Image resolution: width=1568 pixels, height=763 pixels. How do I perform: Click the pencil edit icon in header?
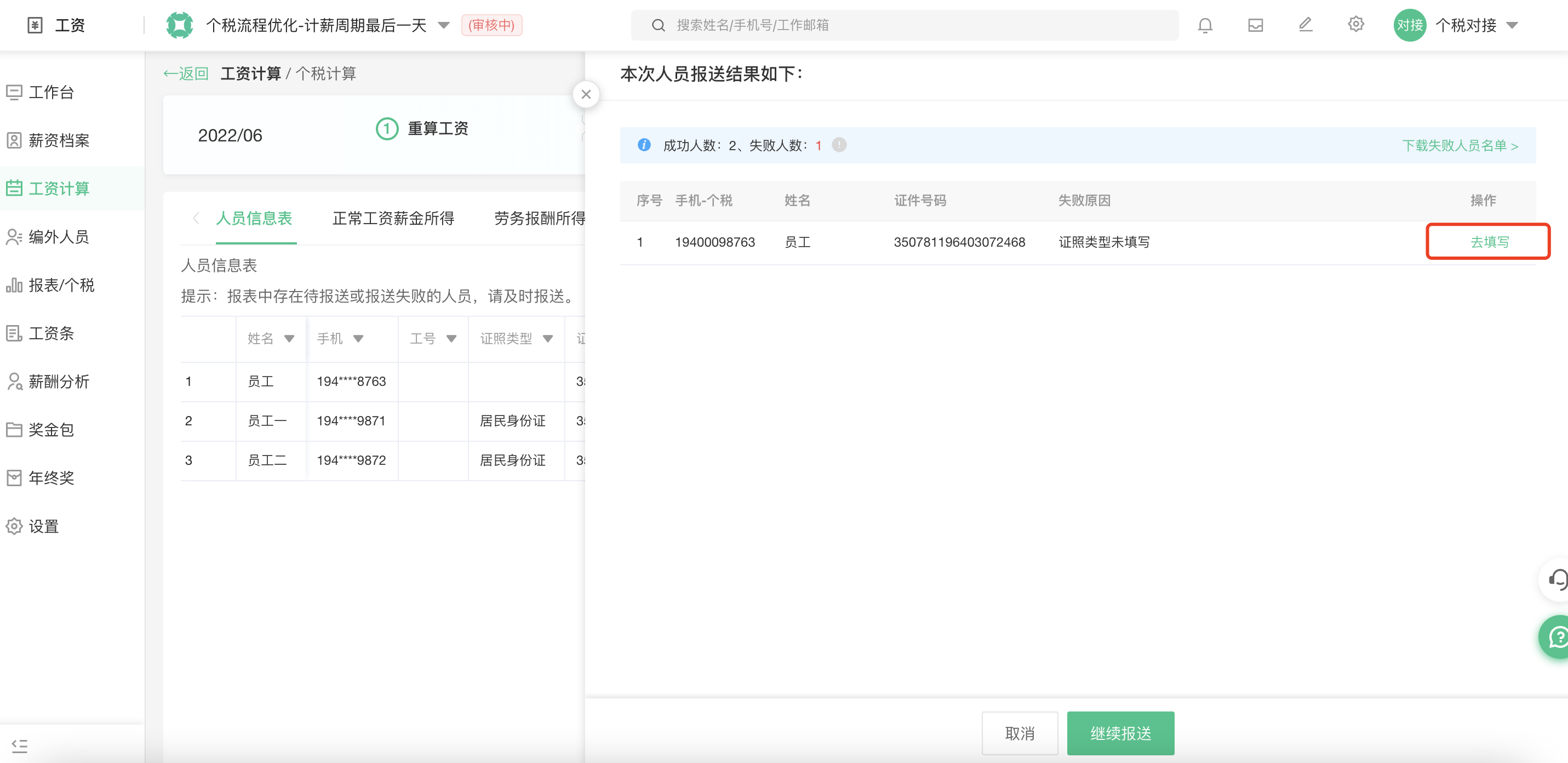(x=1305, y=25)
